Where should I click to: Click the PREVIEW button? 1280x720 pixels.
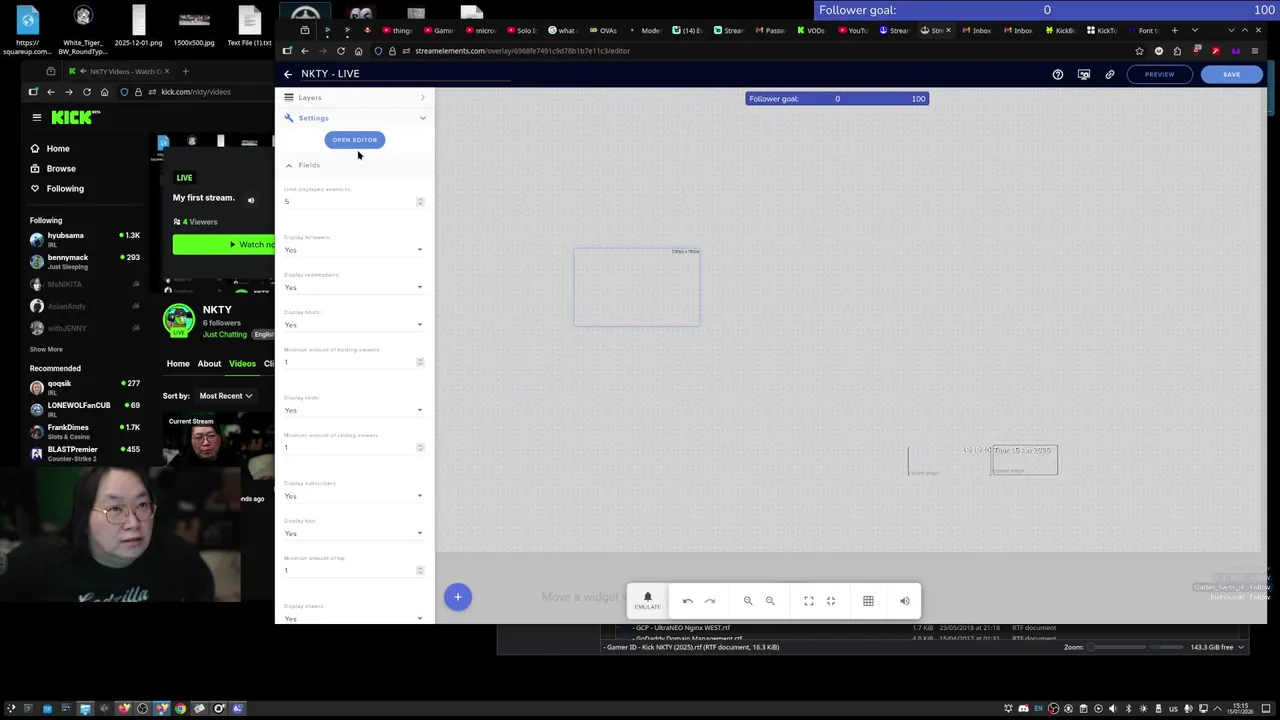tap(1160, 74)
